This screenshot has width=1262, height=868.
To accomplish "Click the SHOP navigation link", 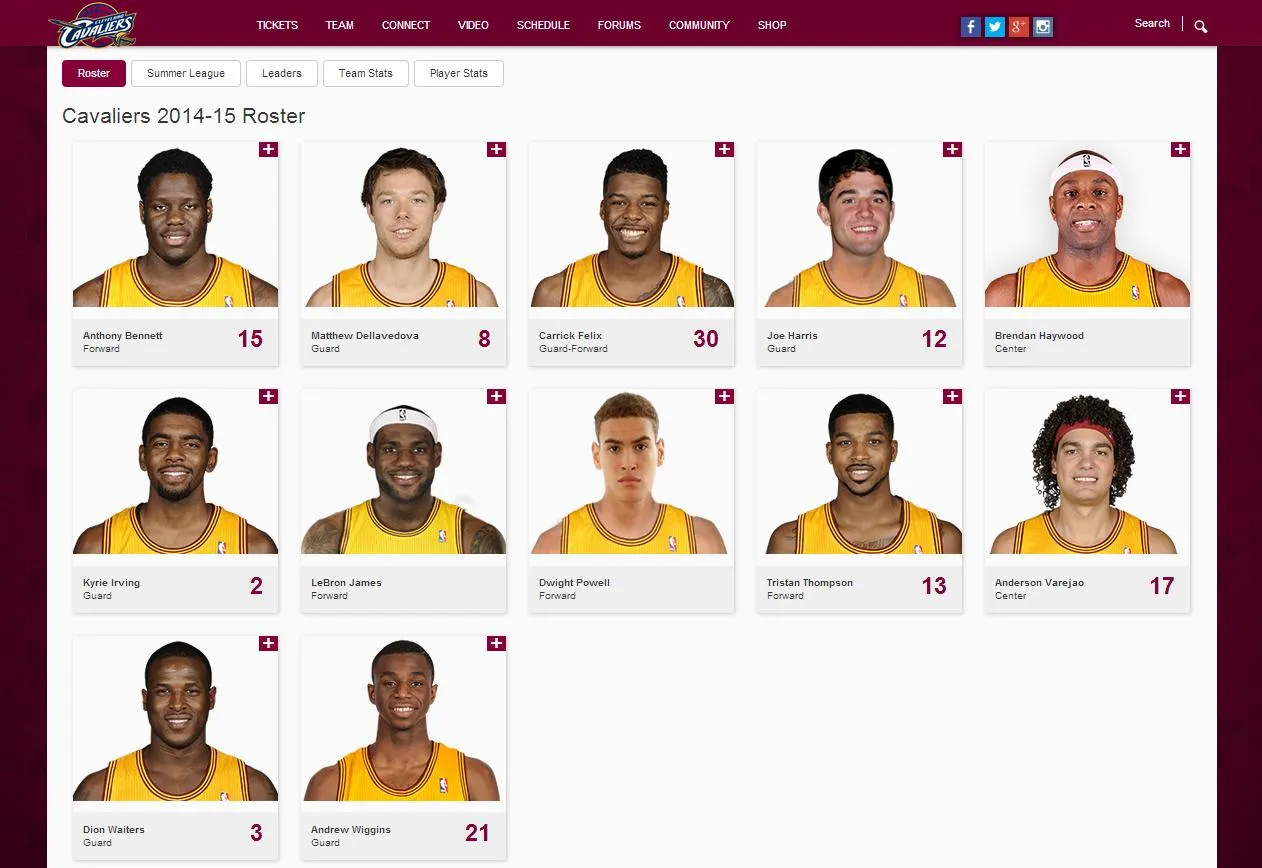I will click(x=772, y=25).
